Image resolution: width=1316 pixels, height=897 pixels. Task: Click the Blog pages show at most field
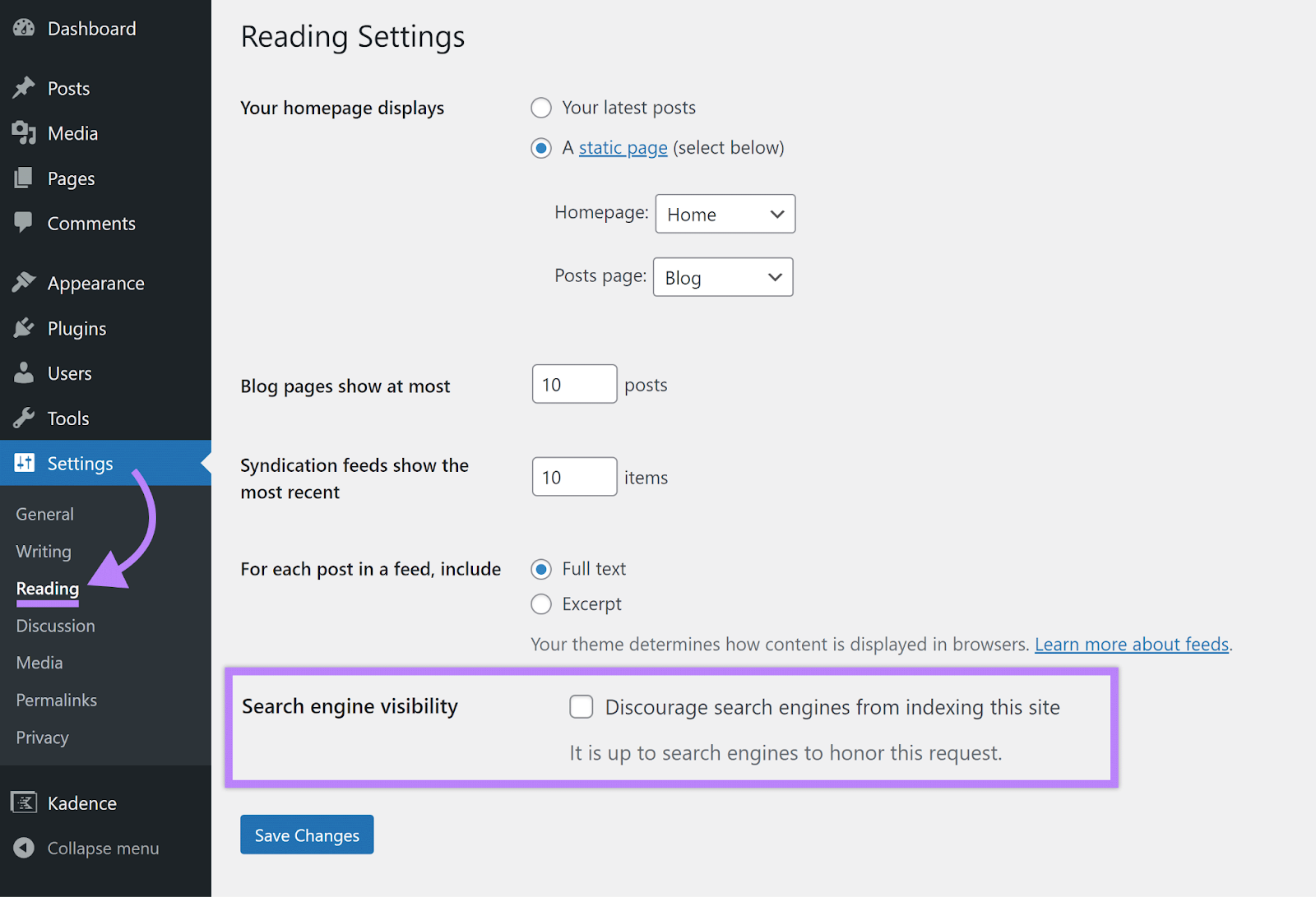(573, 384)
